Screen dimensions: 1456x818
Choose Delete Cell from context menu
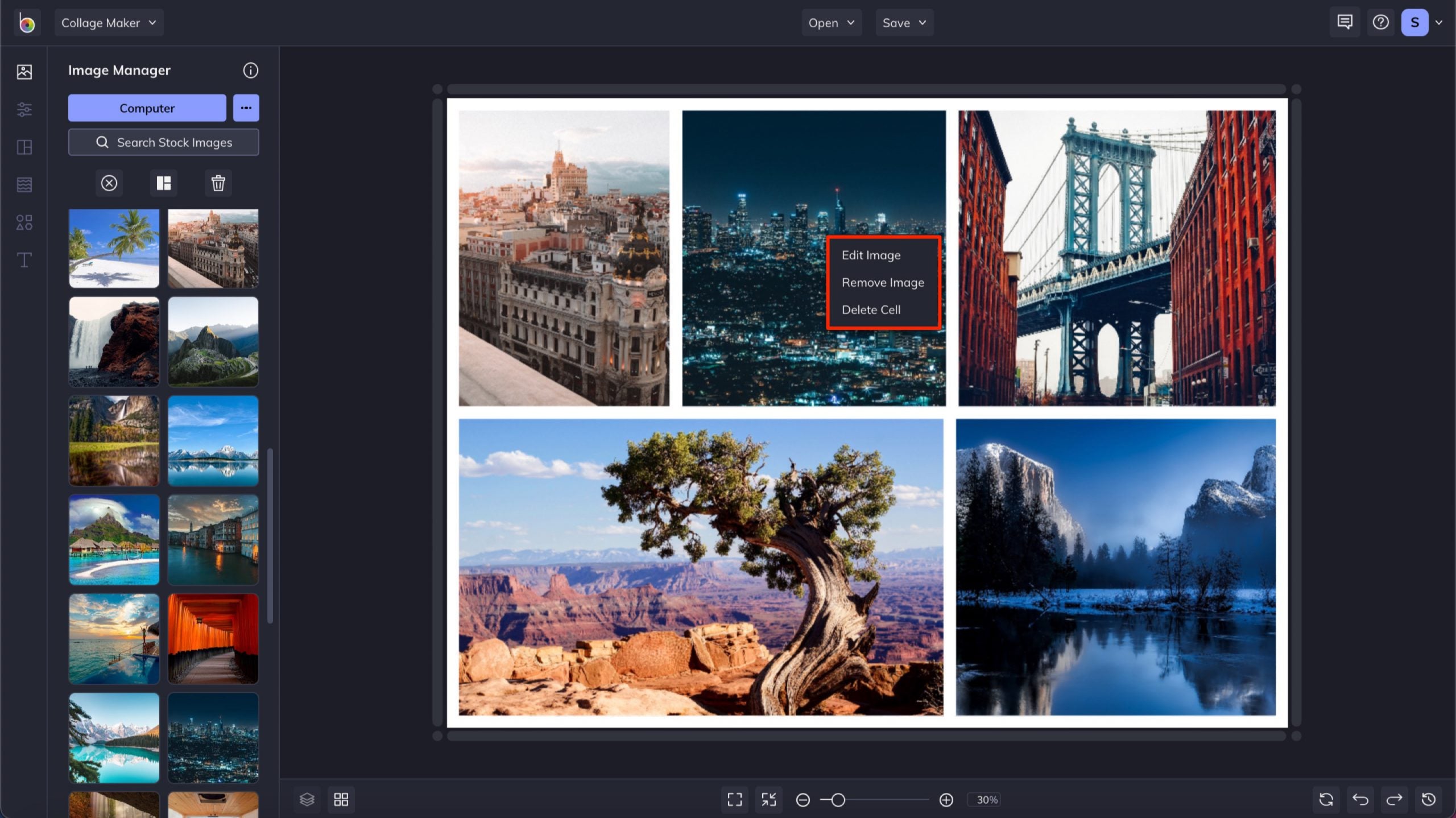[x=871, y=309]
